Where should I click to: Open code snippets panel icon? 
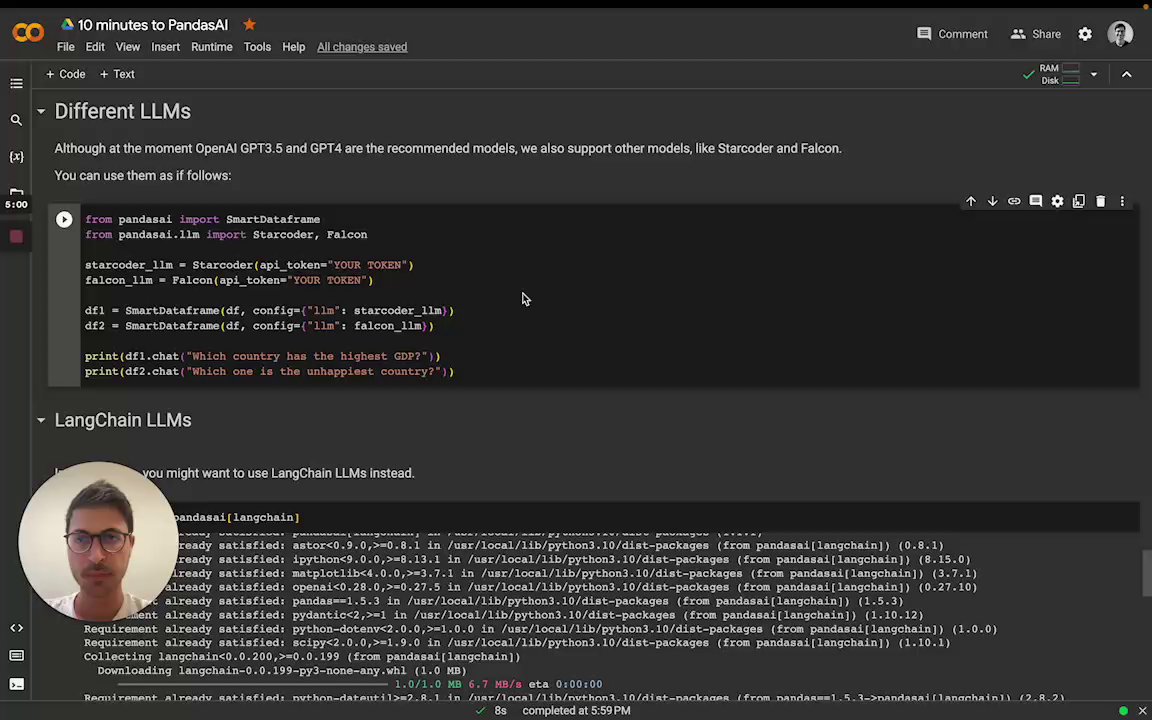click(x=16, y=628)
